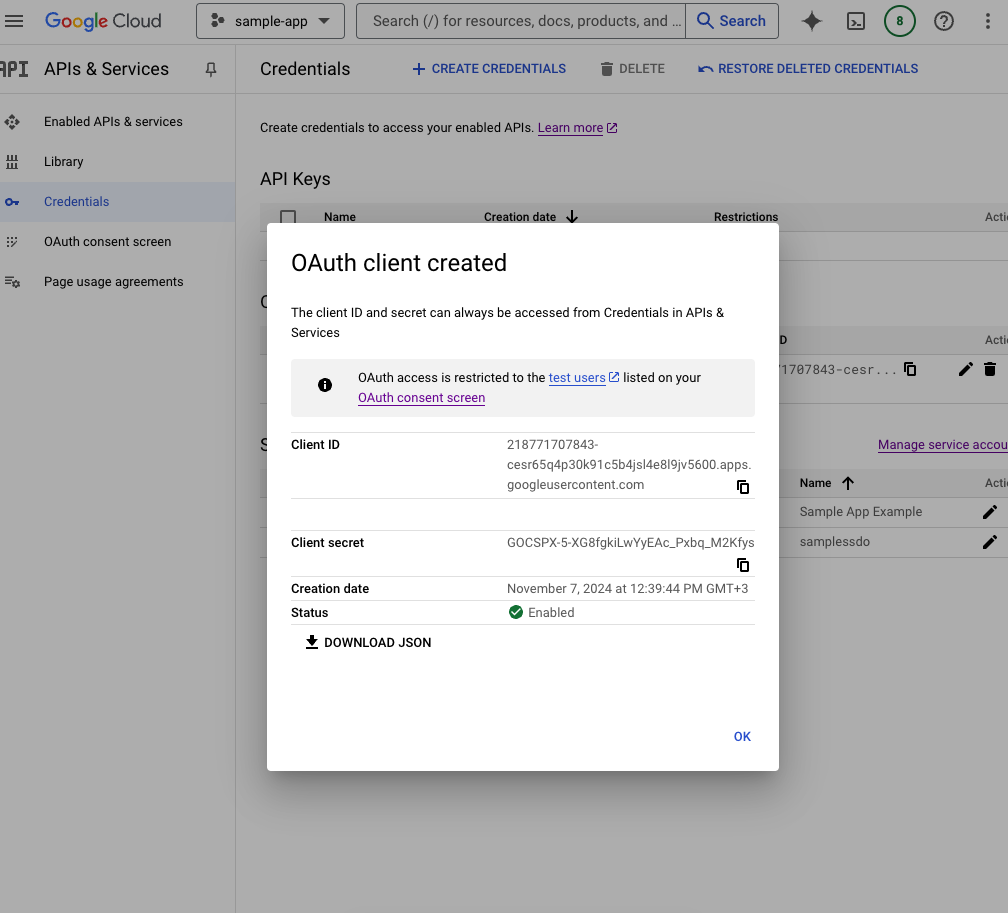Click the Enabled APIs diamond icon
Screen dimensions: 1008x913
pos(12,122)
